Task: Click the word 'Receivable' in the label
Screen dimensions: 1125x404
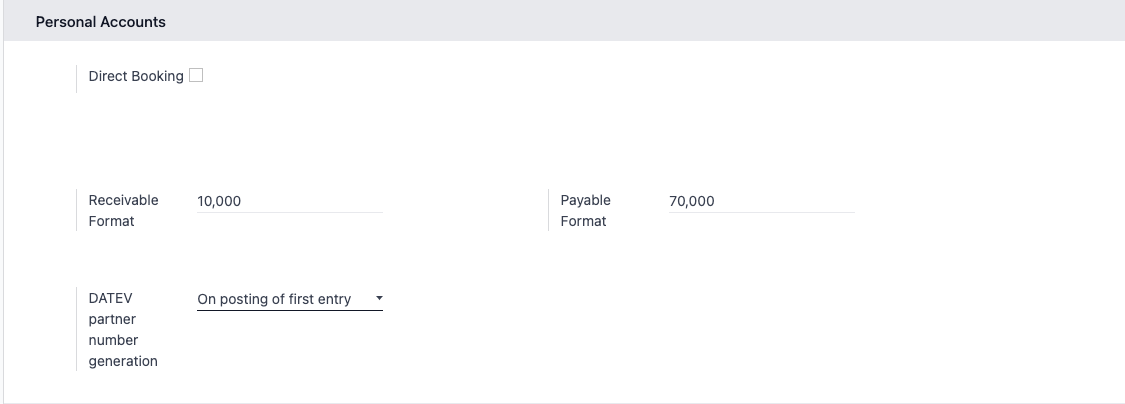Action: [123, 200]
